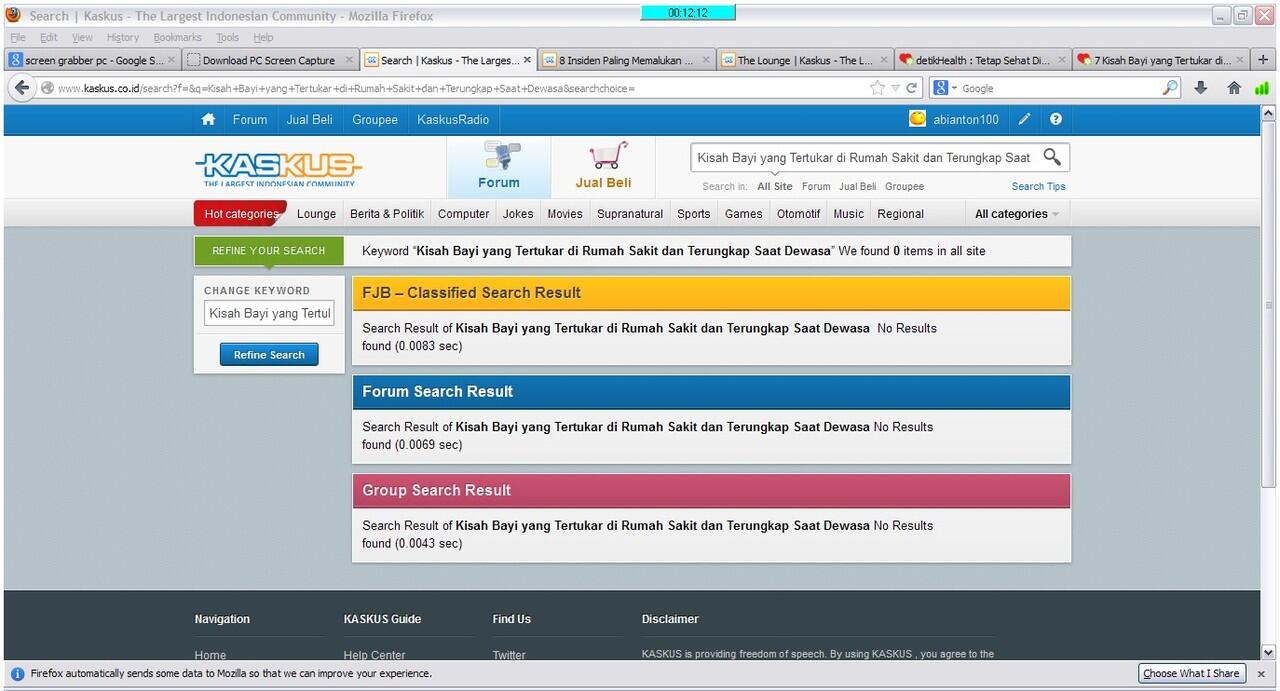The image size is (1280, 691).
Task: Click the user avatar beside abianton100
Action: tap(917, 119)
